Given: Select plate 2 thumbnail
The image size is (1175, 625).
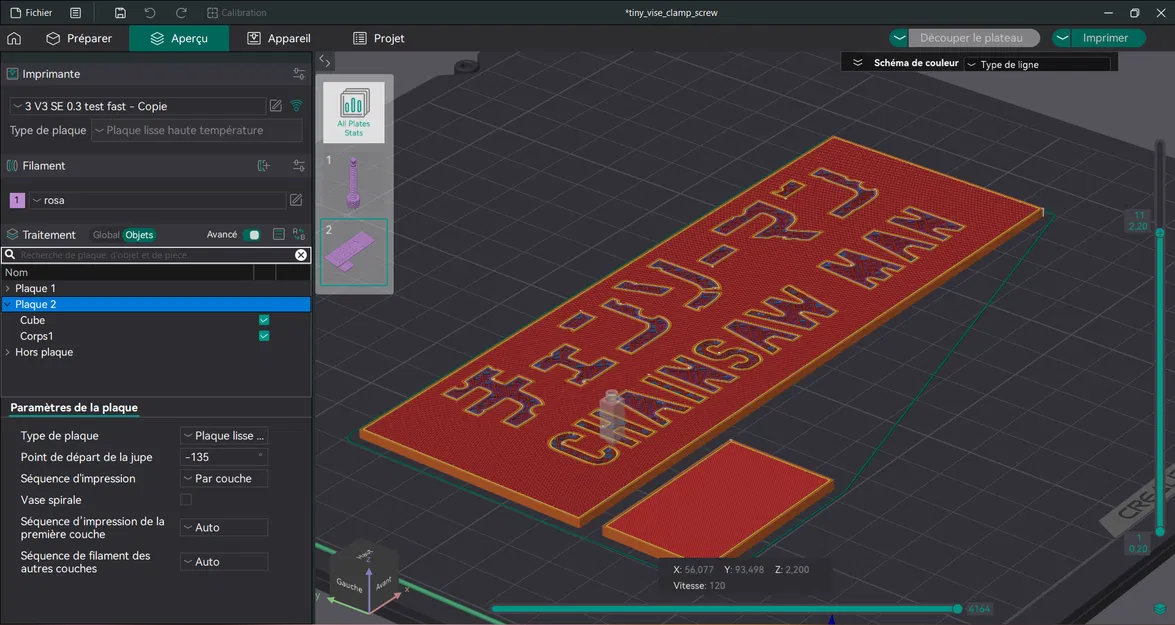Looking at the screenshot, I should pos(354,252).
